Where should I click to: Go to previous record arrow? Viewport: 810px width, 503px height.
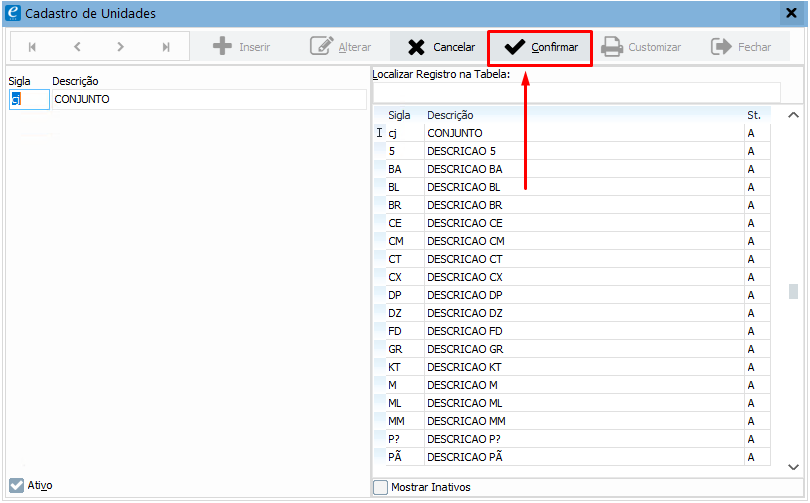(x=77, y=47)
